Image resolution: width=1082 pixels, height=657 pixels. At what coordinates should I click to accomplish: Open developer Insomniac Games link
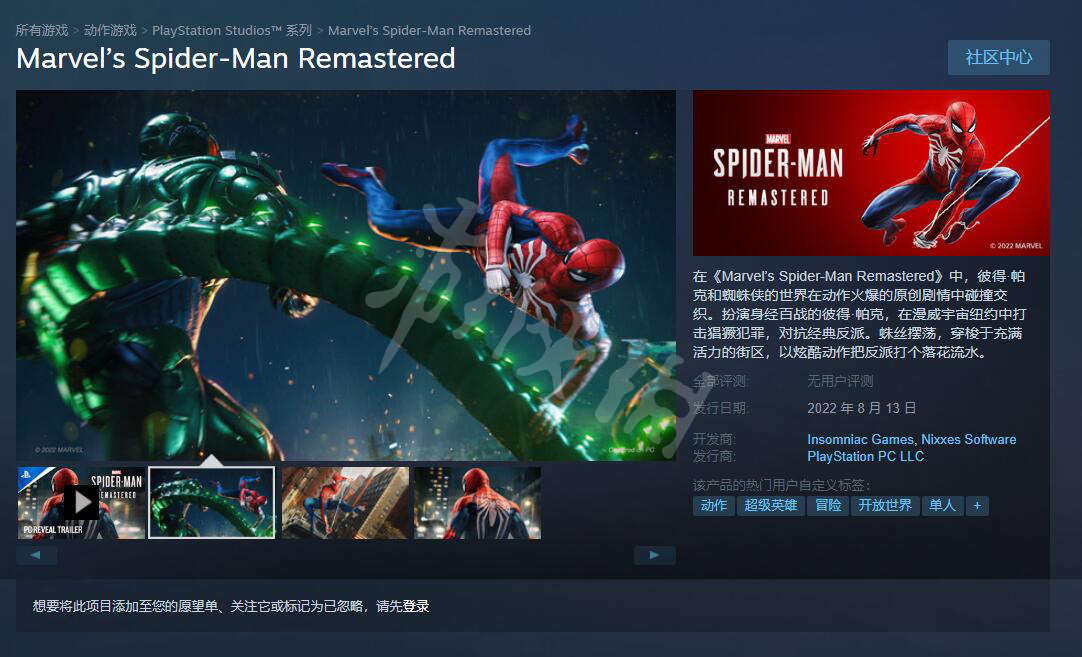(x=860, y=440)
